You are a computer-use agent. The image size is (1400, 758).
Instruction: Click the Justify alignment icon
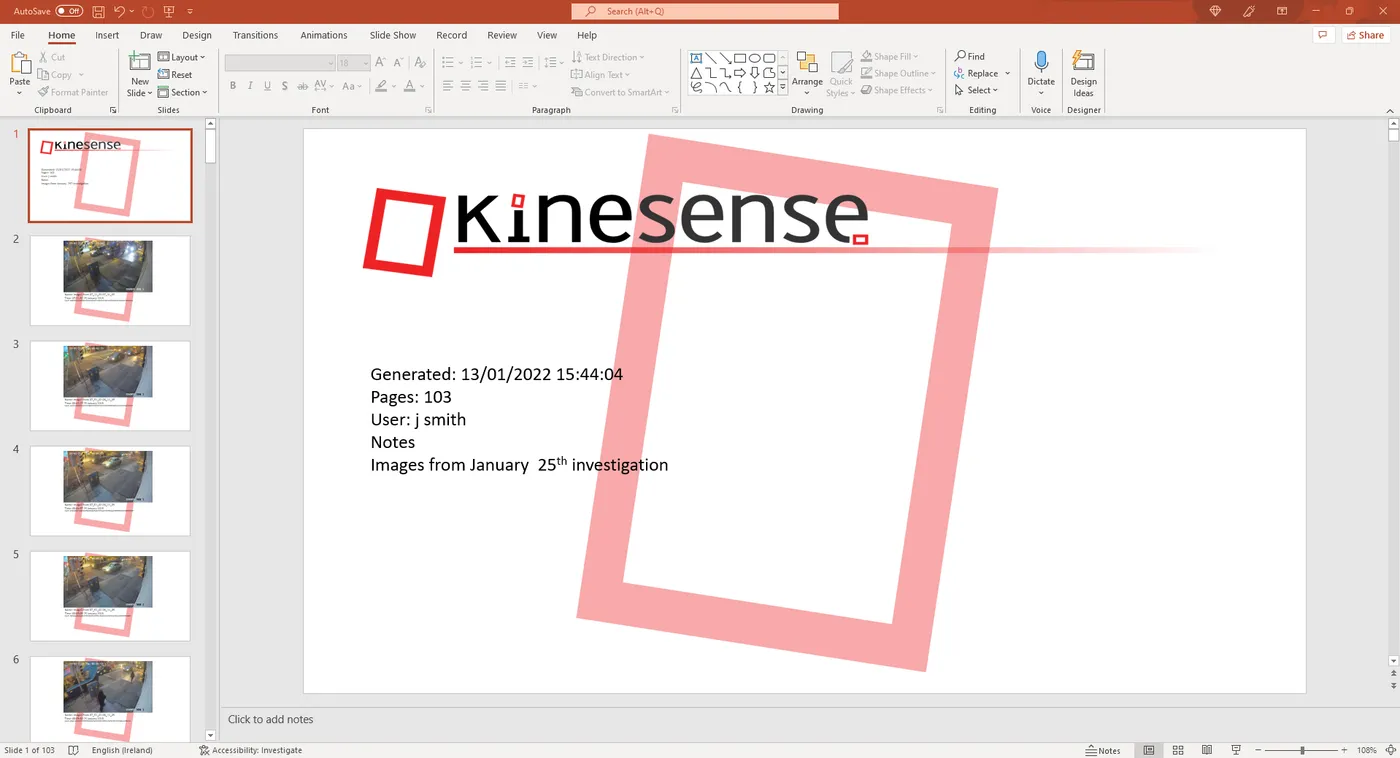(x=501, y=86)
